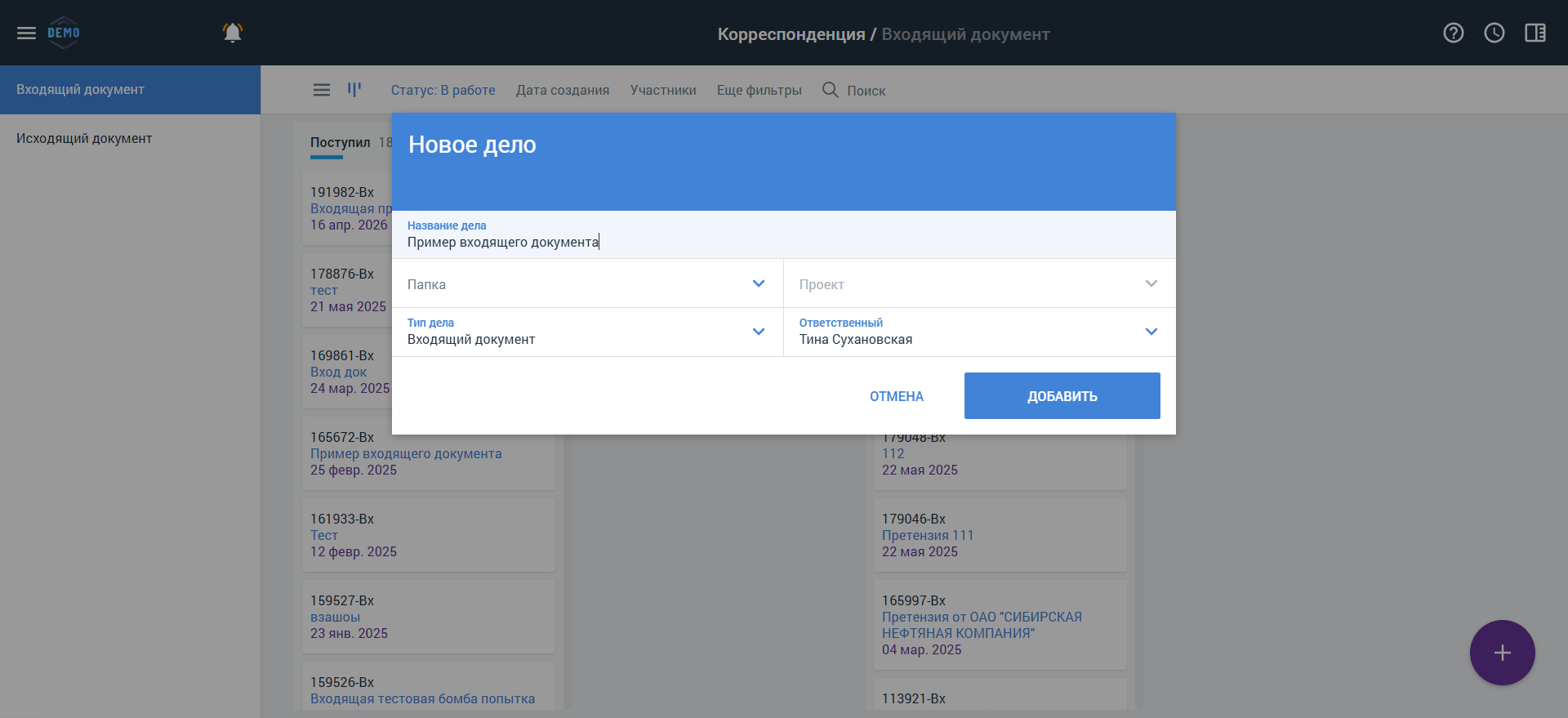Image resolution: width=1568 pixels, height=718 pixels.
Task: Click the Название дела input field
Action: tap(784, 234)
